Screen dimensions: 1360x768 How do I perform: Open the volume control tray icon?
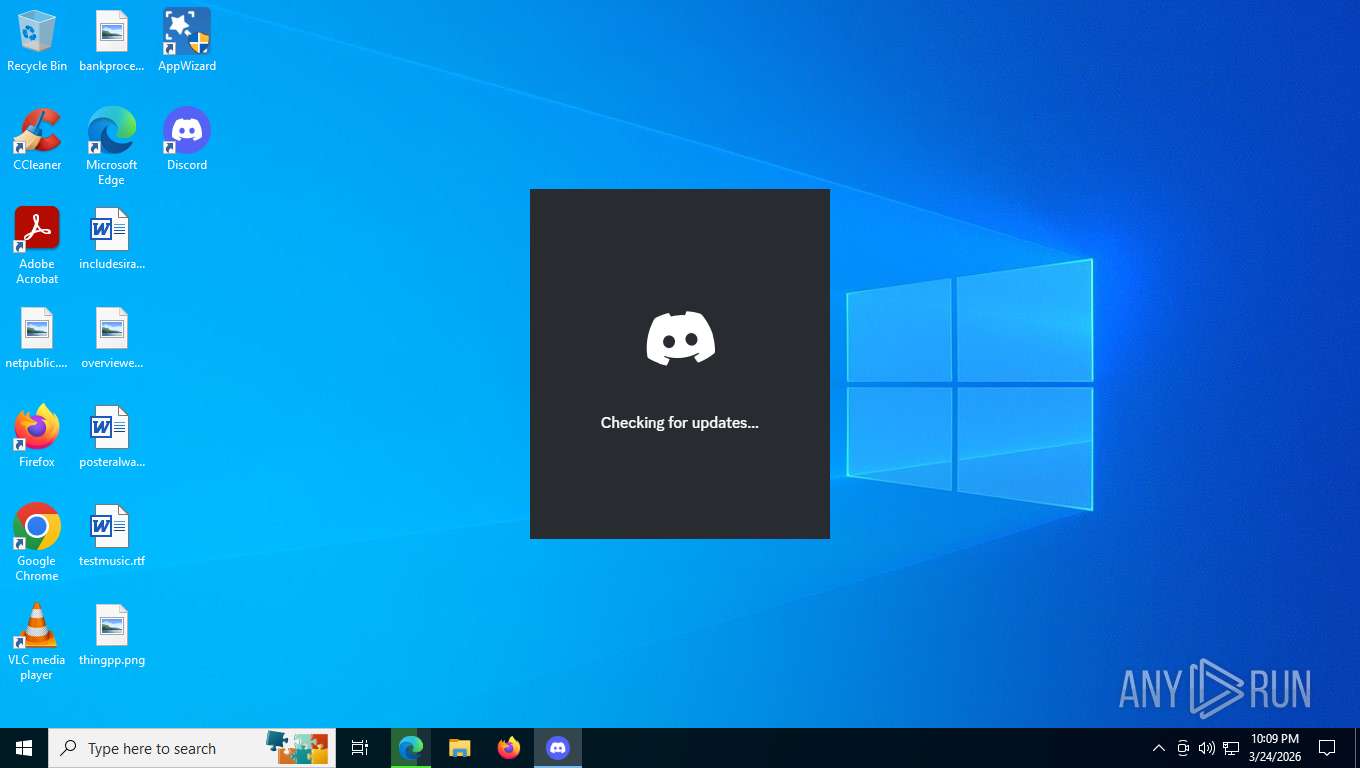pyautogui.click(x=1207, y=748)
